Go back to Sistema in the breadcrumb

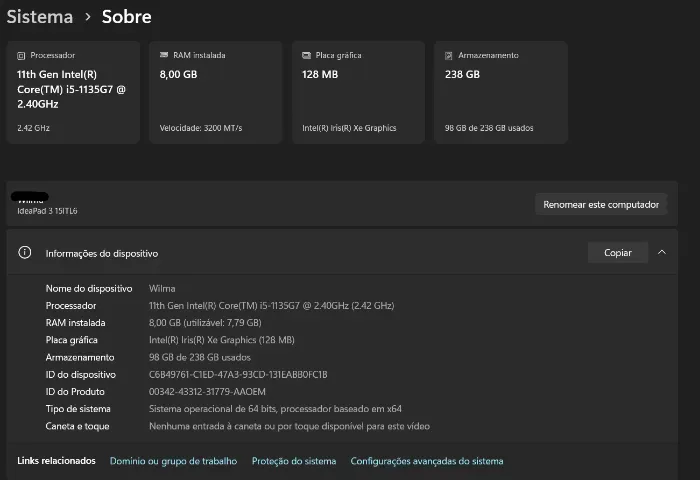click(40, 17)
